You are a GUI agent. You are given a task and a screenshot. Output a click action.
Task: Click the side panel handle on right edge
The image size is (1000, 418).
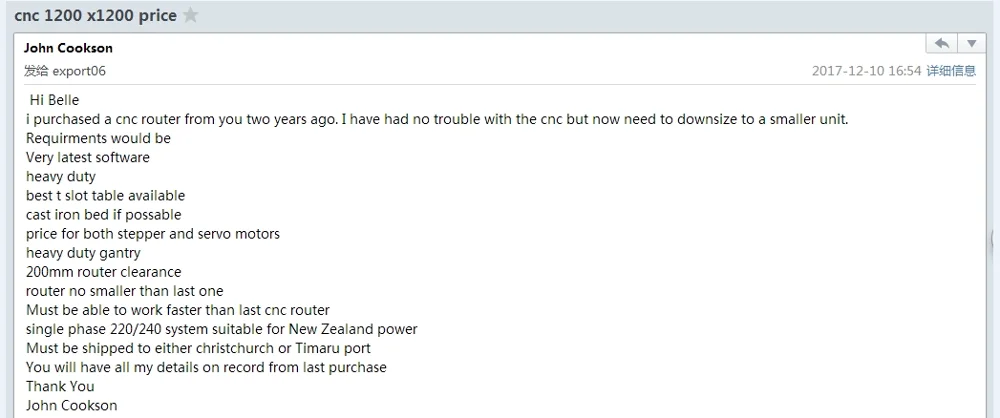click(994, 240)
